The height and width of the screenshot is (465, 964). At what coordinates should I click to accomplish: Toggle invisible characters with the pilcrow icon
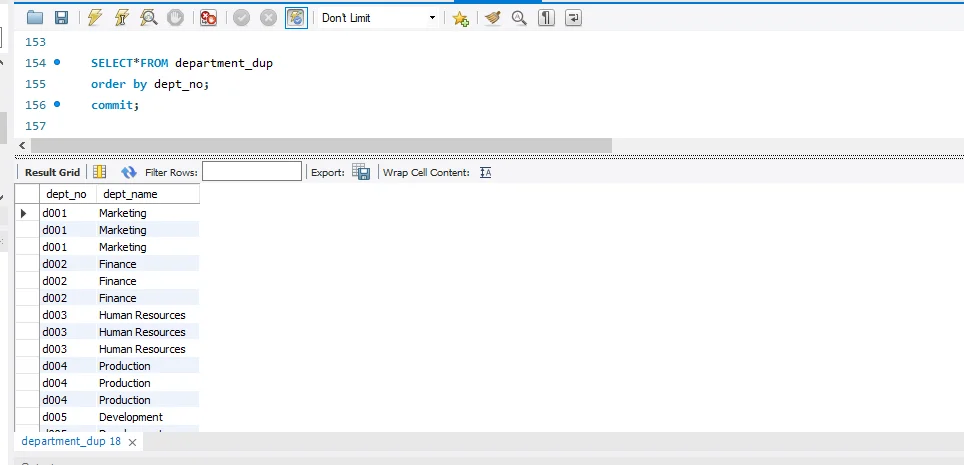(x=546, y=18)
